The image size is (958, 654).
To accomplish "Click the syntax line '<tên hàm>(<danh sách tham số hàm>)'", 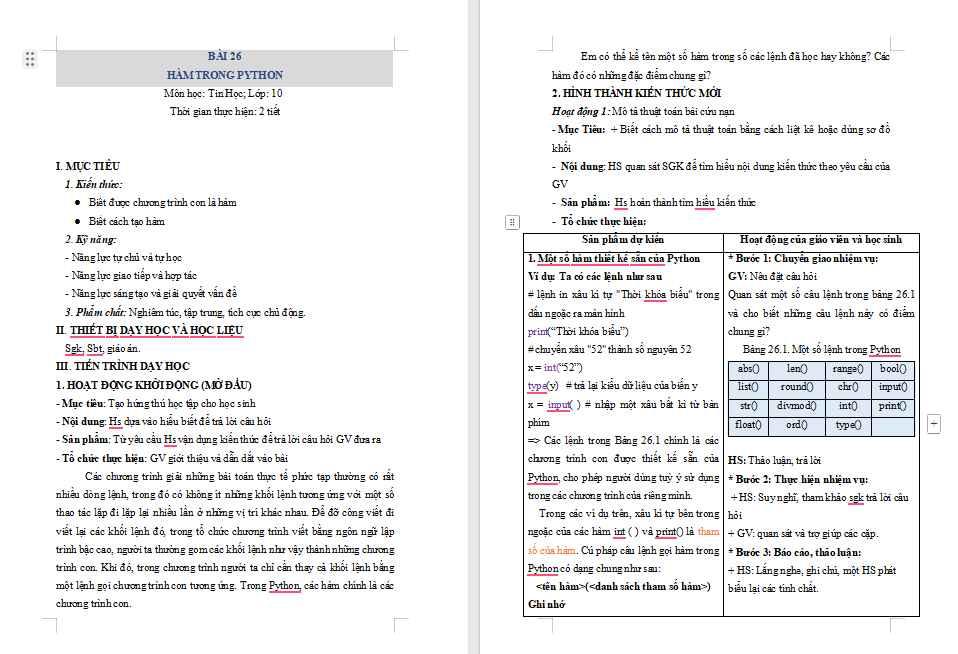I will tap(623, 586).
